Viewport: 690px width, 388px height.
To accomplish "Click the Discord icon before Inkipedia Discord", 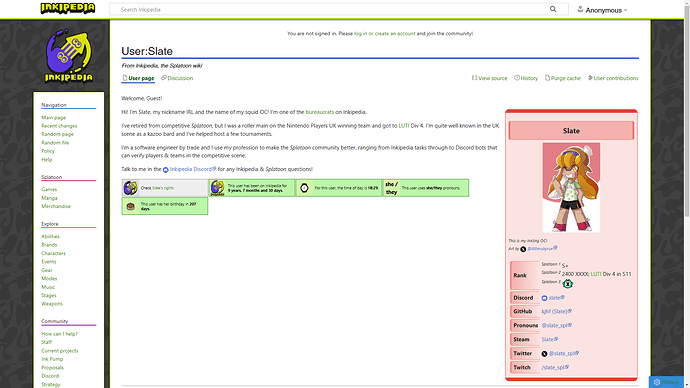I will click(165, 170).
